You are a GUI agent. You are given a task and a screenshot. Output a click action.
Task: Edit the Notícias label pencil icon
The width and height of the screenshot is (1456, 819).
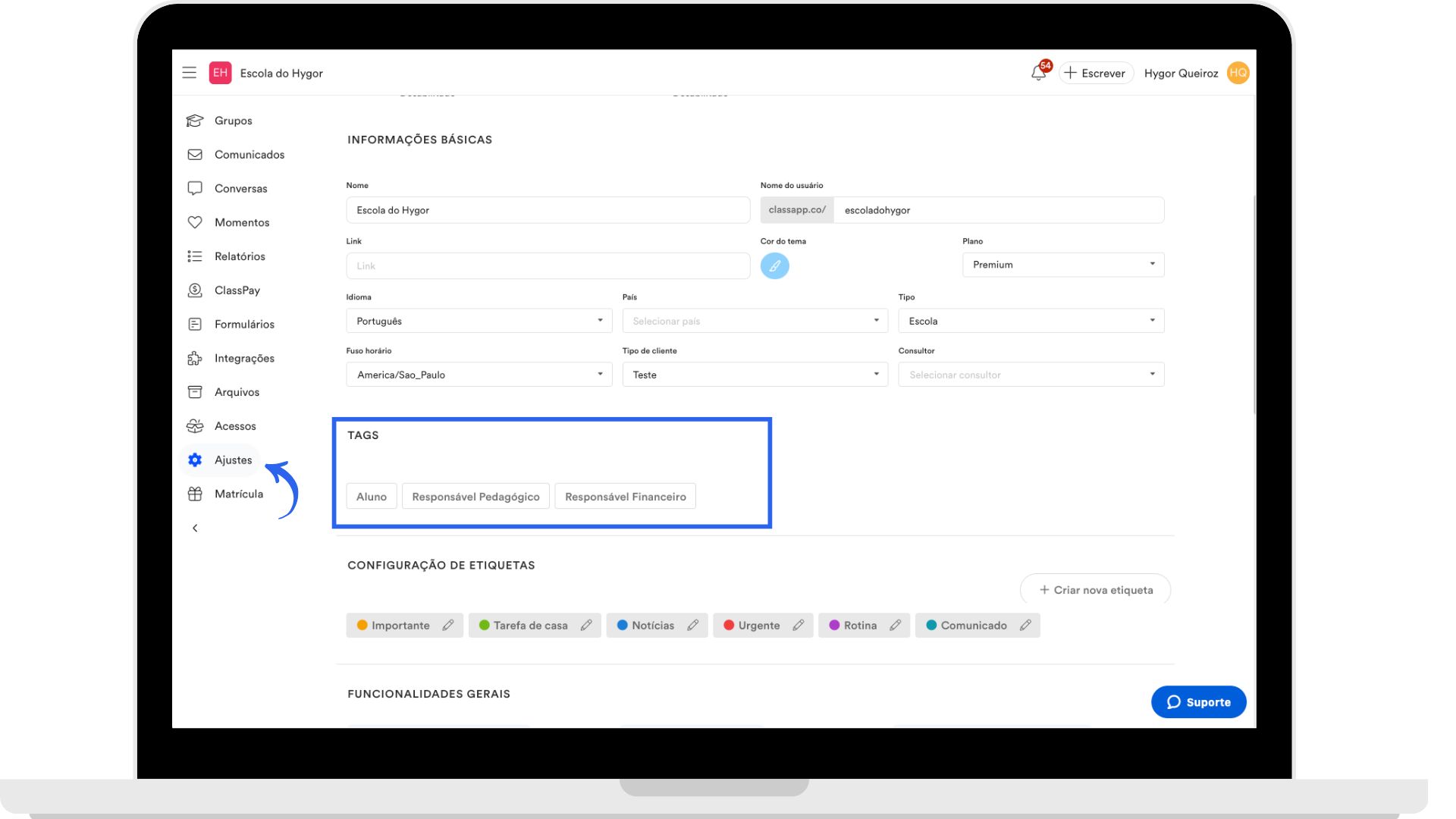click(x=693, y=625)
